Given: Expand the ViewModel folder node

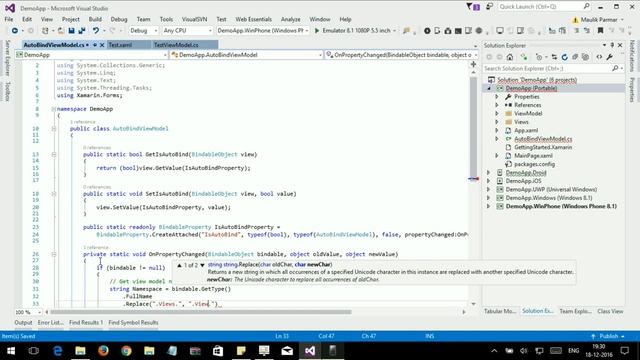Looking at the screenshot, I should pyautogui.click(x=497, y=113).
